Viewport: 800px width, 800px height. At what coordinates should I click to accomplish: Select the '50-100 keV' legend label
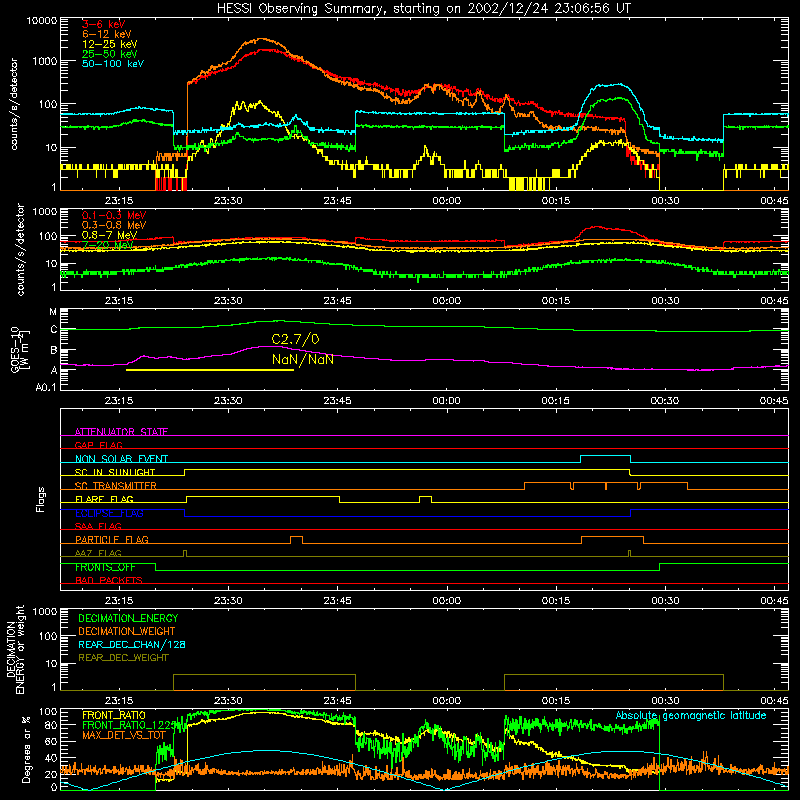click(x=112, y=64)
